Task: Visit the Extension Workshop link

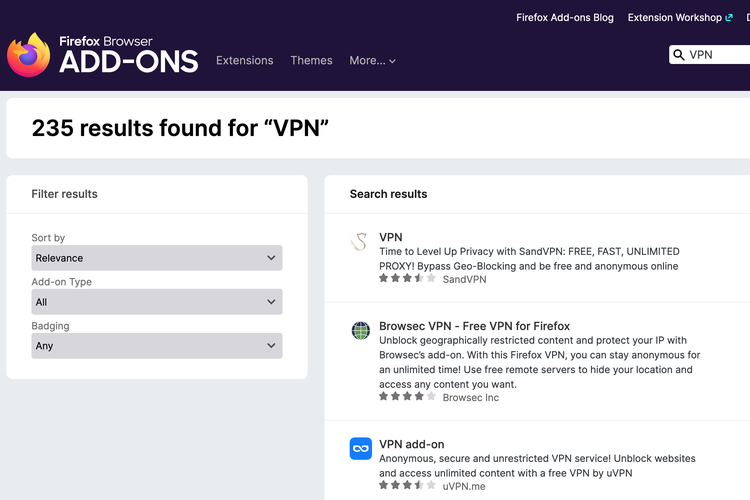Action: click(x=674, y=17)
